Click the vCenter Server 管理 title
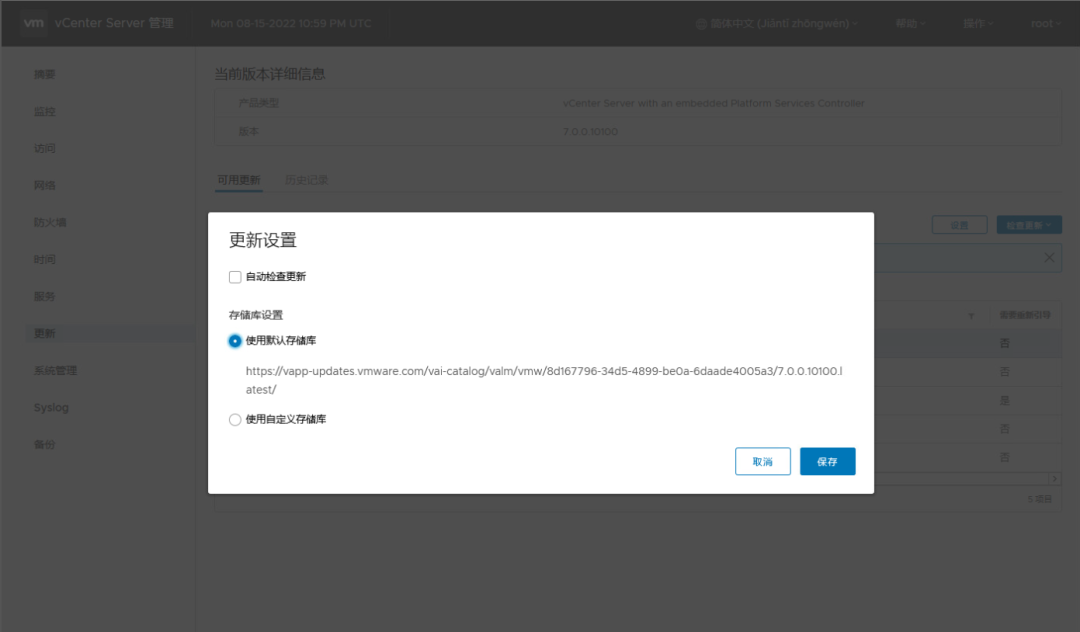1080x632 pixels. point(114,23)
